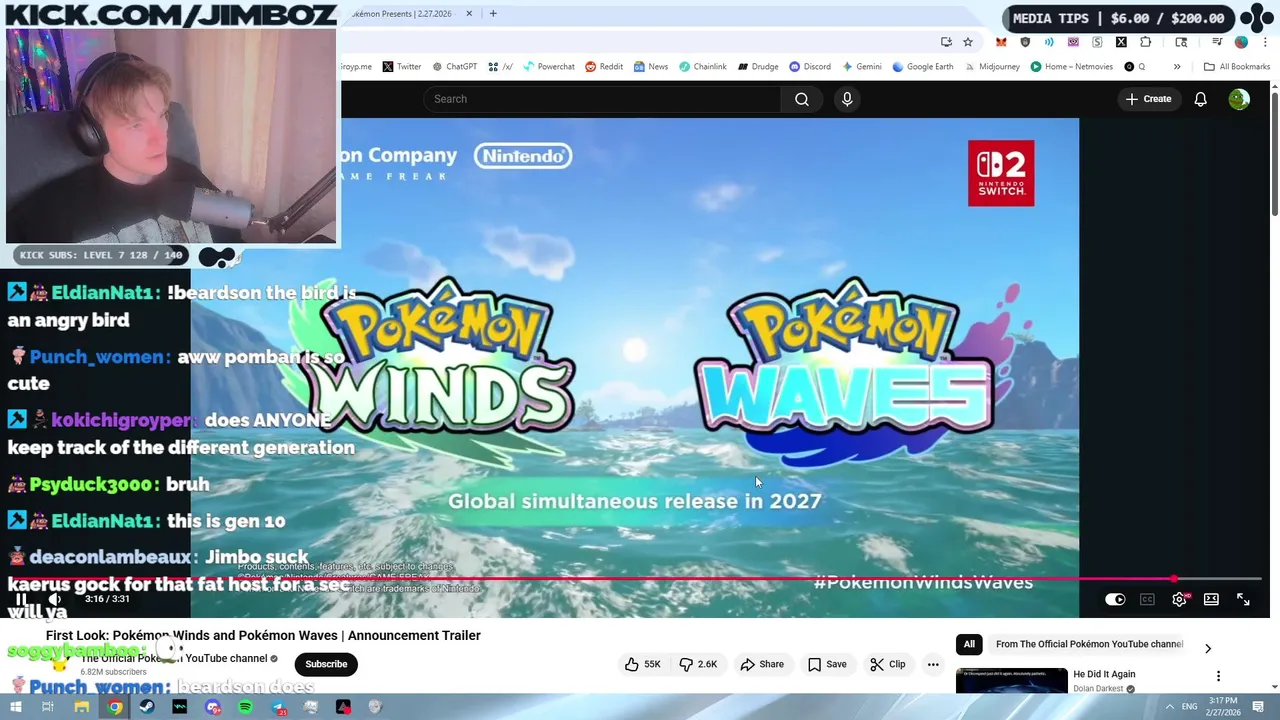Open Chrome three-dot menu

pyautogui.click(x=1265, y=42)
